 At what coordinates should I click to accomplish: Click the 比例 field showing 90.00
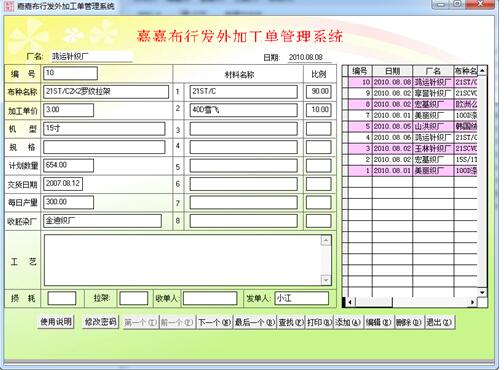(x=319, y=92)
